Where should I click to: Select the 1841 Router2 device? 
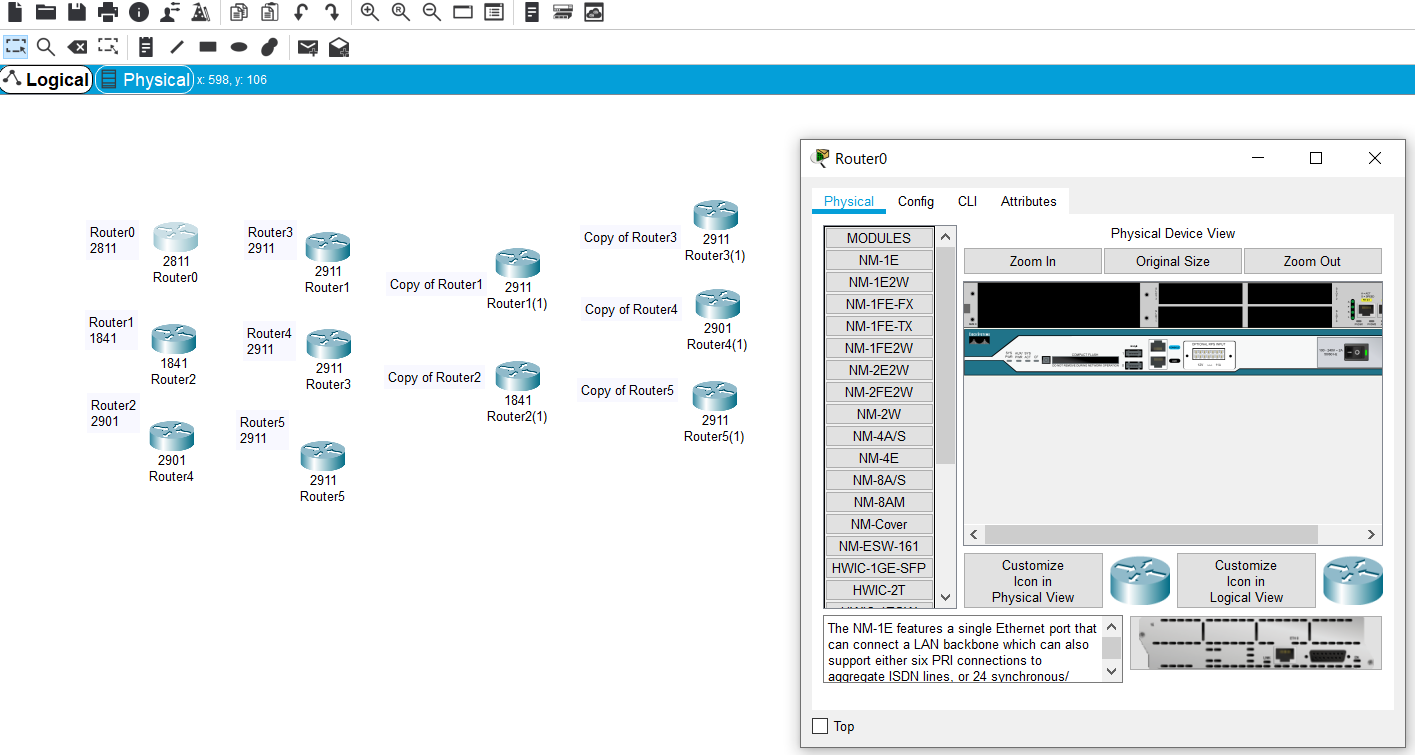[174, 340]
